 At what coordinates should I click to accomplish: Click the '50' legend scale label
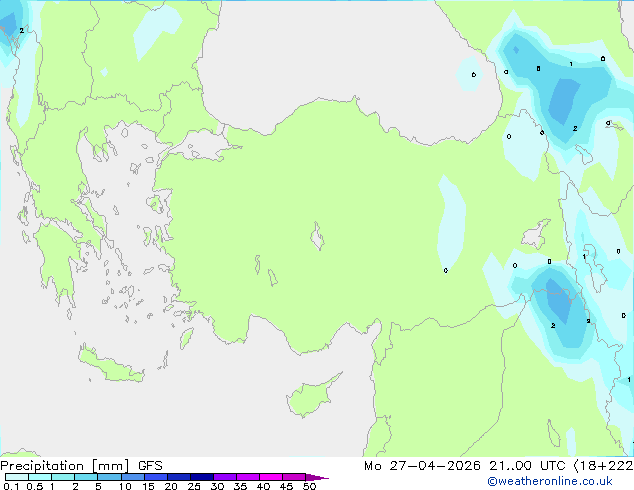point(309,486)
